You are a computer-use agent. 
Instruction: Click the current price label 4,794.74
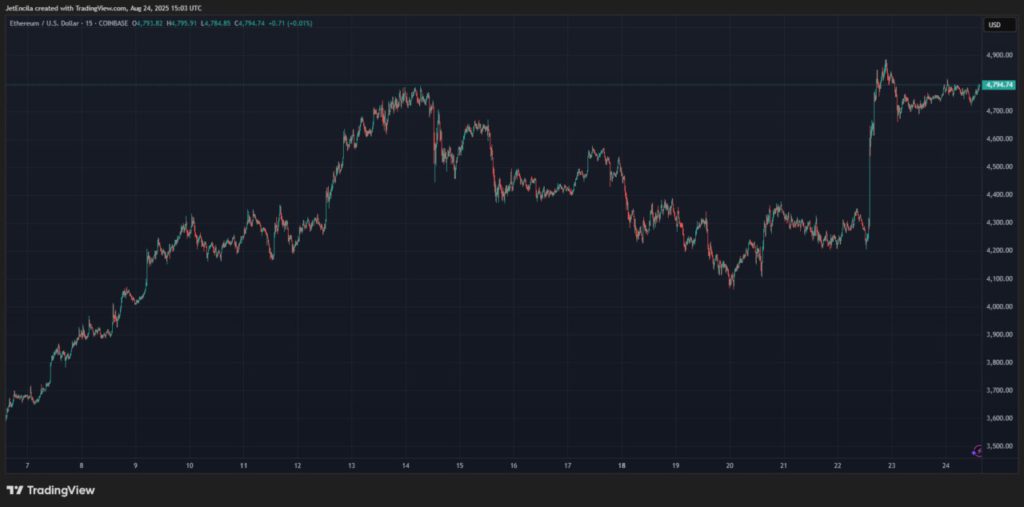[1000, 85]
